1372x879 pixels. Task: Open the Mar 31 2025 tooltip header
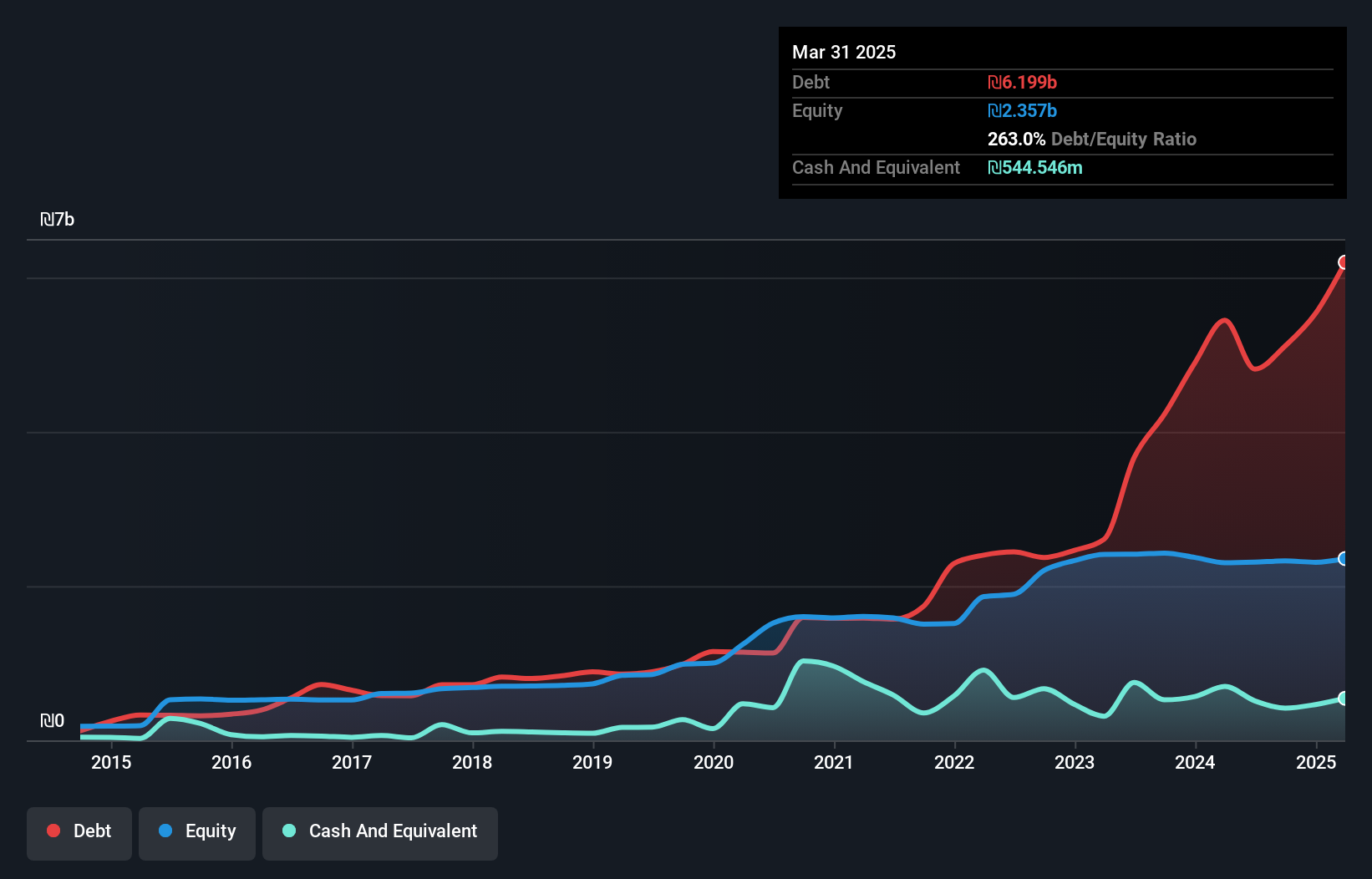(x=844, y=52)
